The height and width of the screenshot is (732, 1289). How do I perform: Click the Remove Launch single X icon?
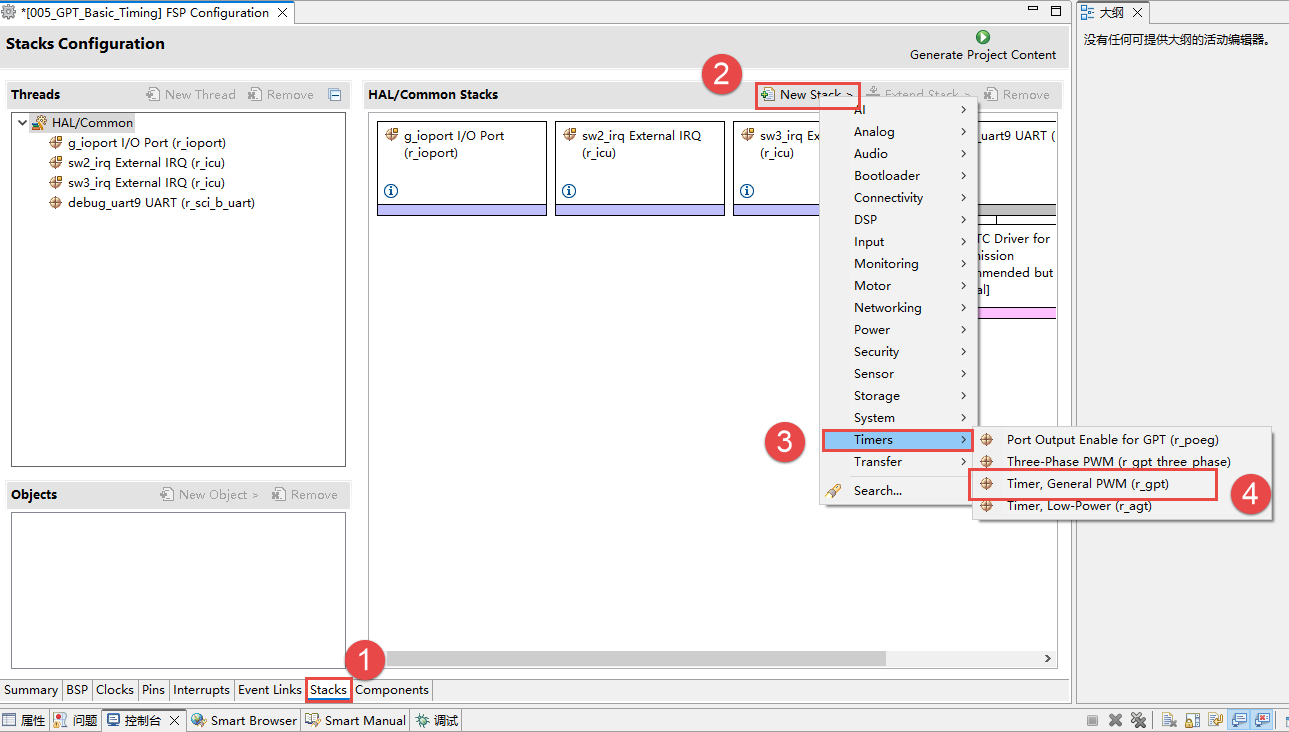tap(1115, 720)
